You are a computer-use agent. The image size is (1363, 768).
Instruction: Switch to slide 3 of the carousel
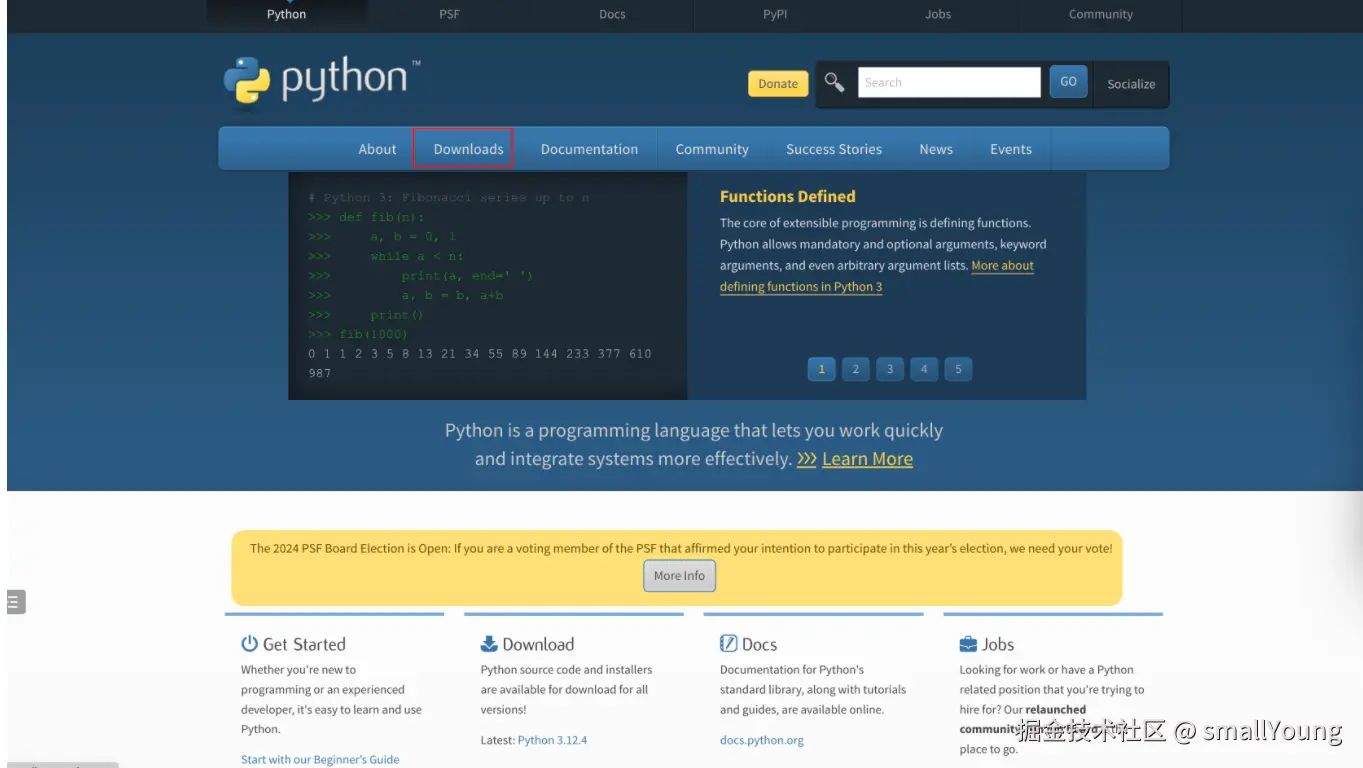click(x=889, y=369)
